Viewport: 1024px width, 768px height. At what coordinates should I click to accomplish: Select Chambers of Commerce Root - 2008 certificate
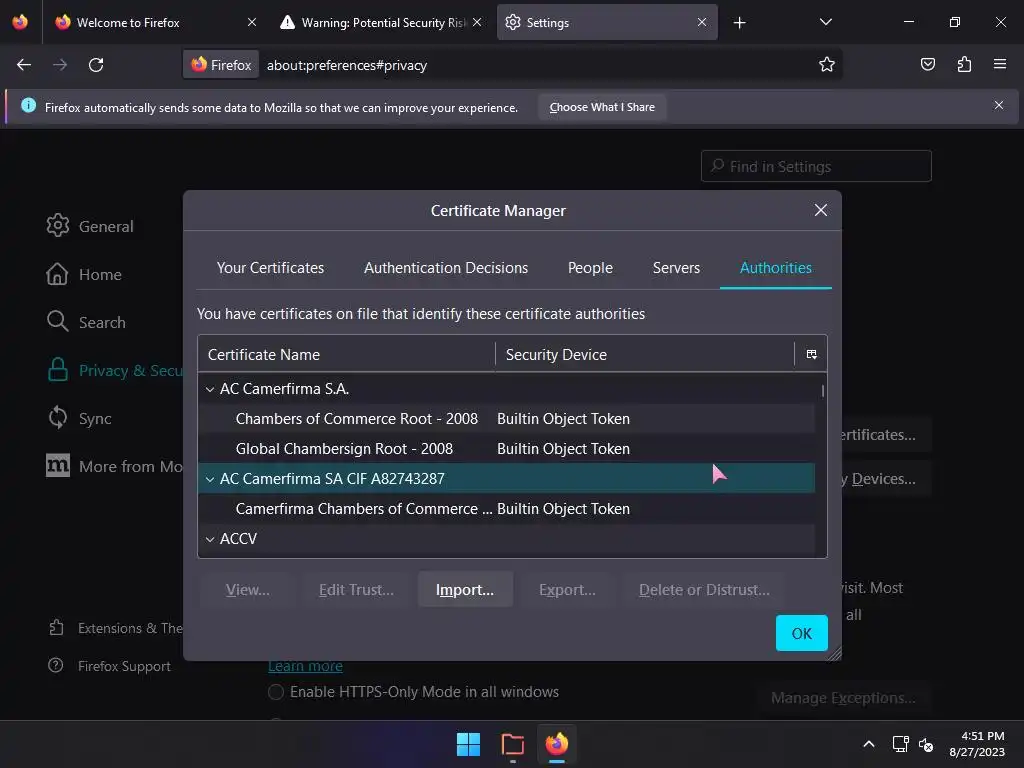click(506, 419)
